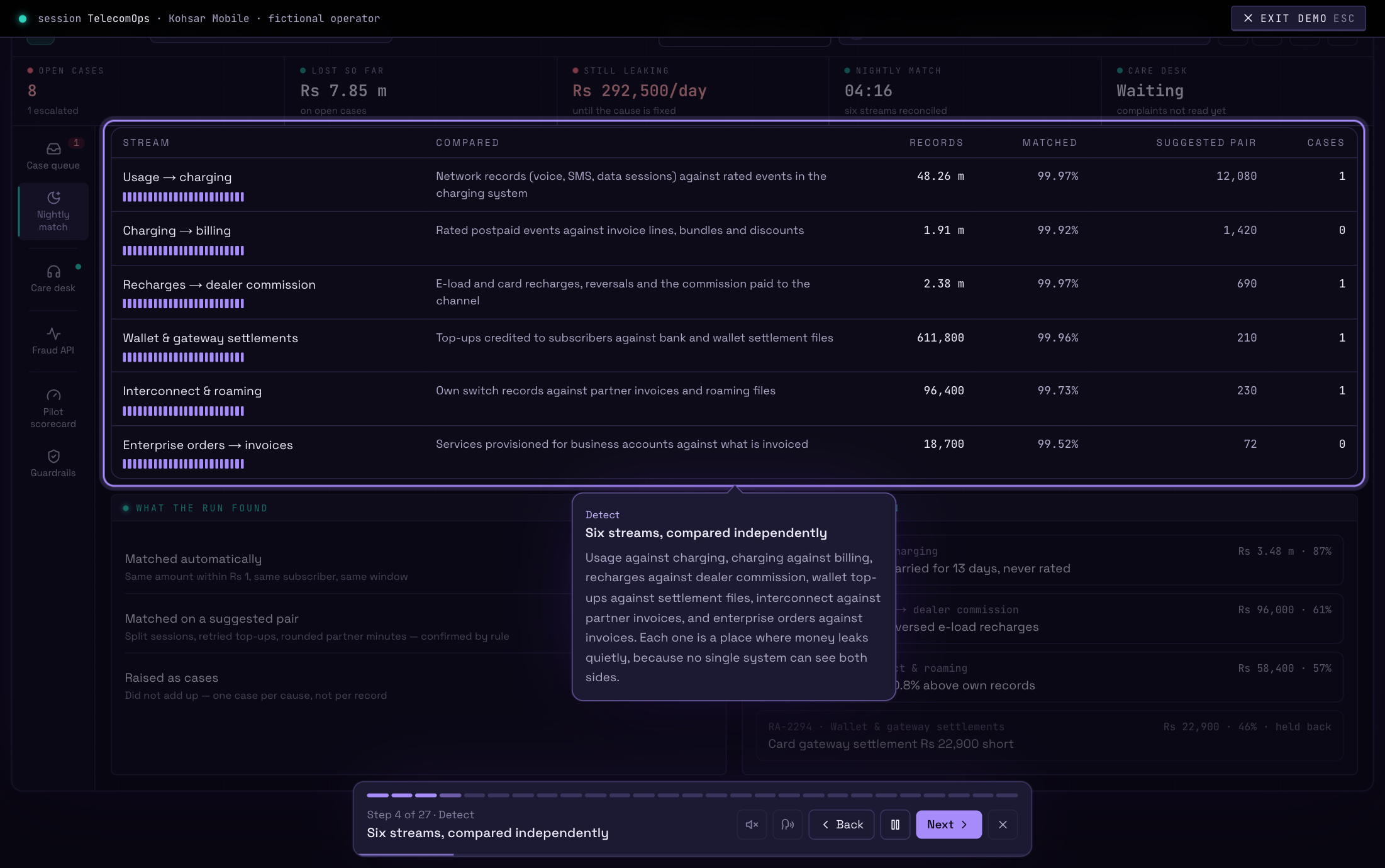Click the 99.73% matched value
The image size is (1385, 868).
[x=1058, y=391]
